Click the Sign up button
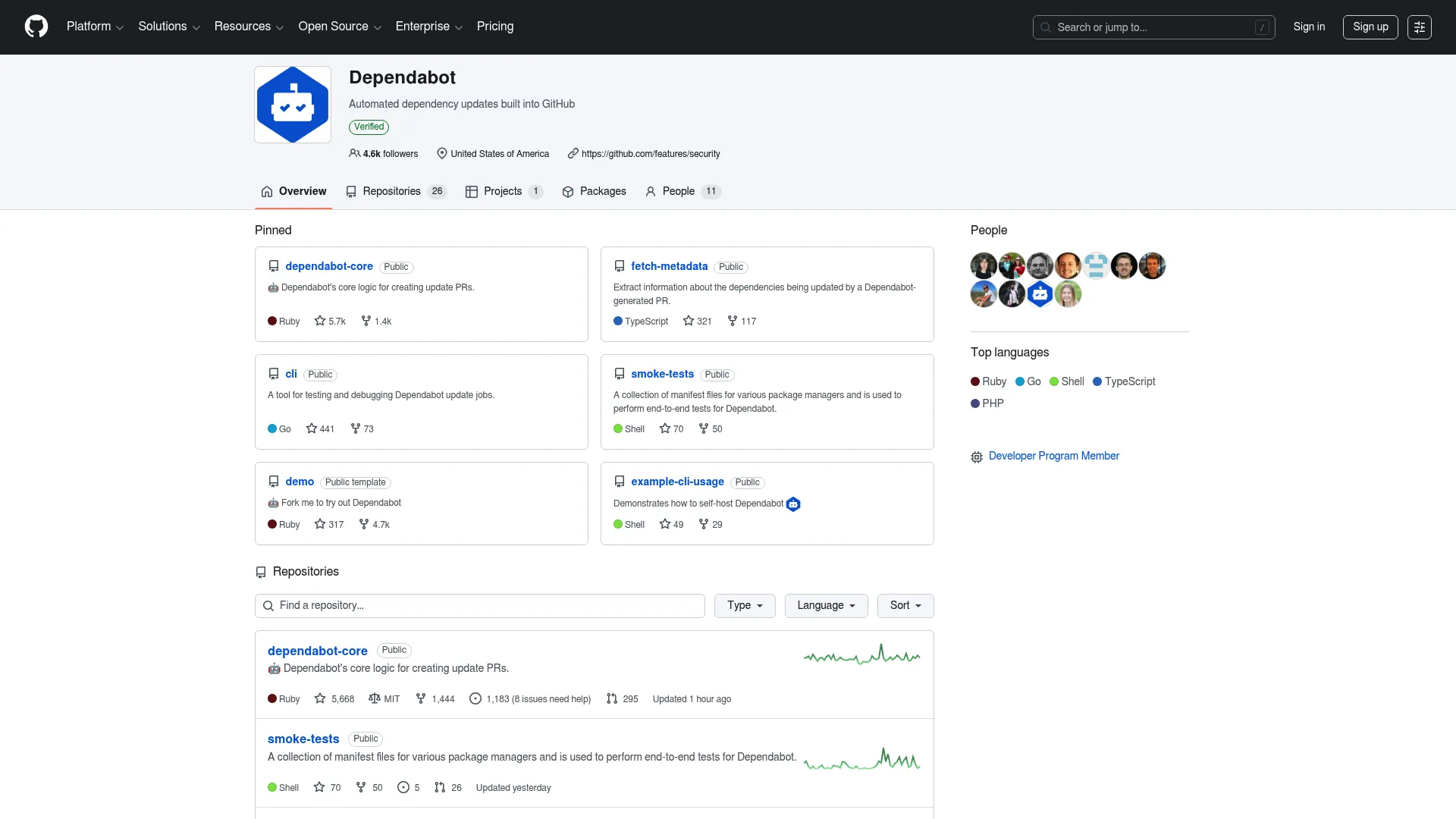 [1370, 27]
